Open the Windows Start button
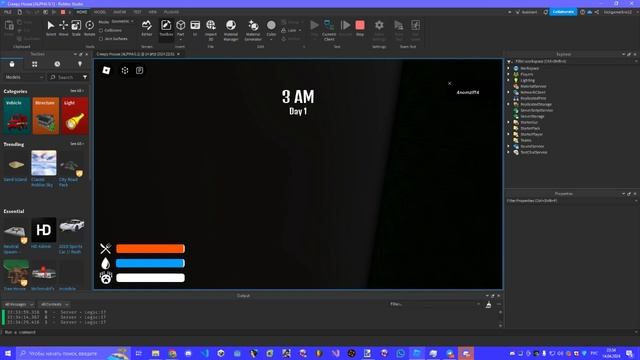Viewport: 640px width, 360px height. coord(8,353)
